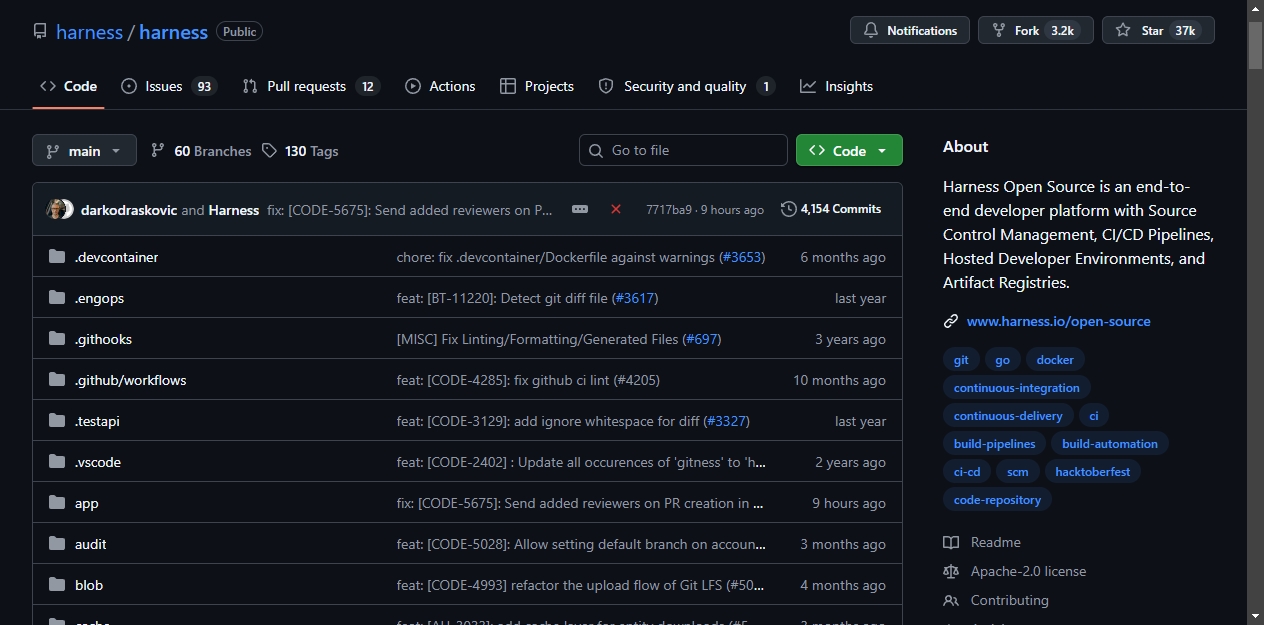Select the code-repository topic tag

(x=997, y=500)
